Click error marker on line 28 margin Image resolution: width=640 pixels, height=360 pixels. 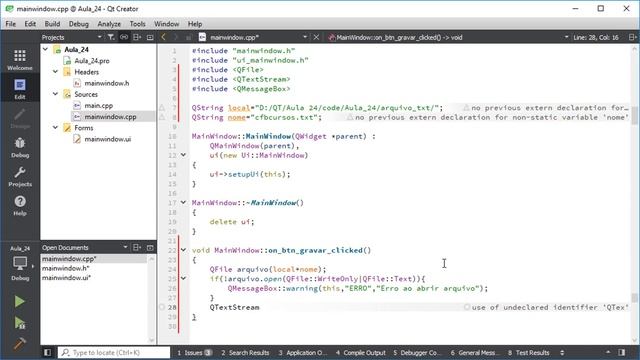pyautogui.click(x=162, y=307)
